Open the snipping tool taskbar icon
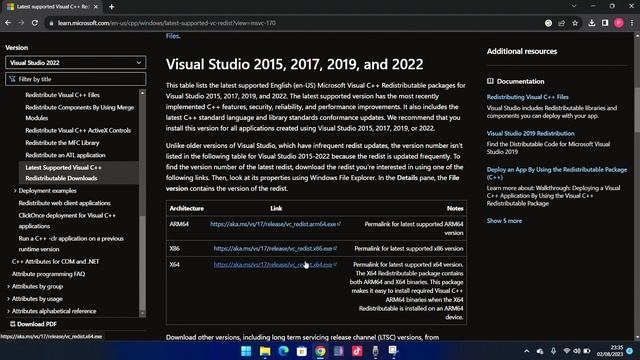 pyautogui.click(x=393, y=351)
